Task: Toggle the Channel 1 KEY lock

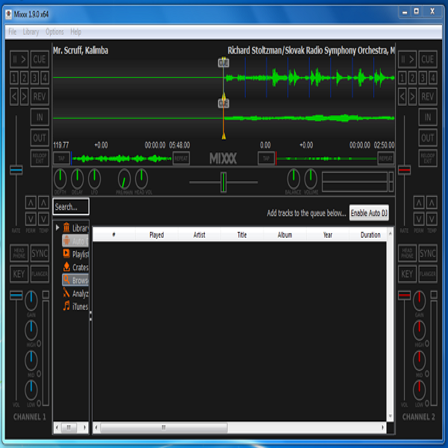Action: (19, 274)
